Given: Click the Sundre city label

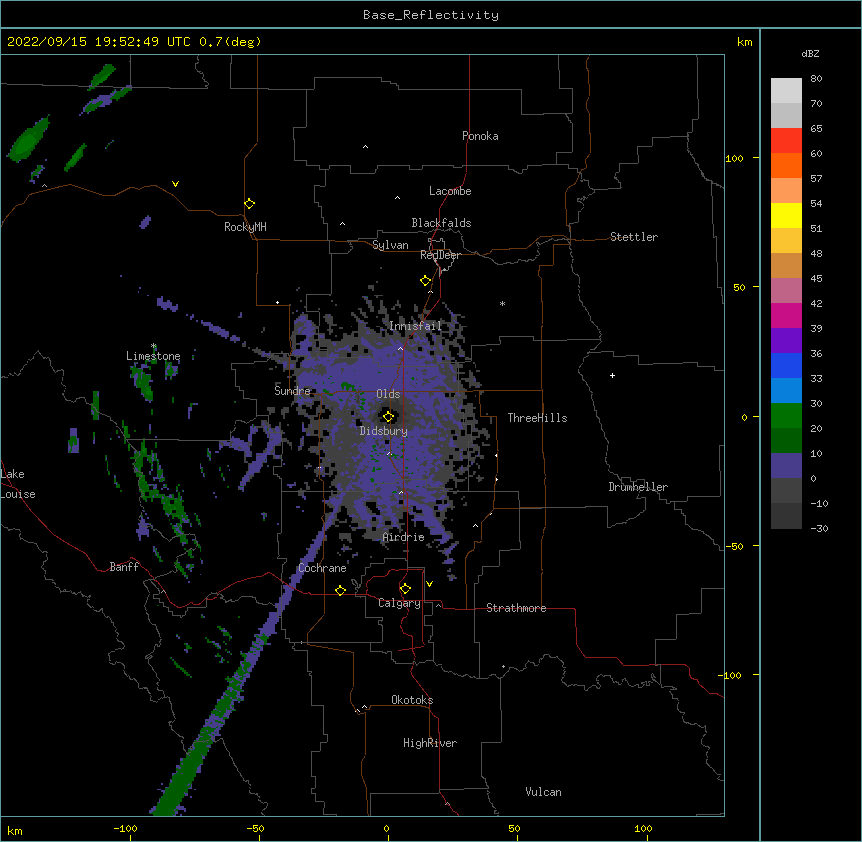Looking at the screenshot, I should point(292,391).
